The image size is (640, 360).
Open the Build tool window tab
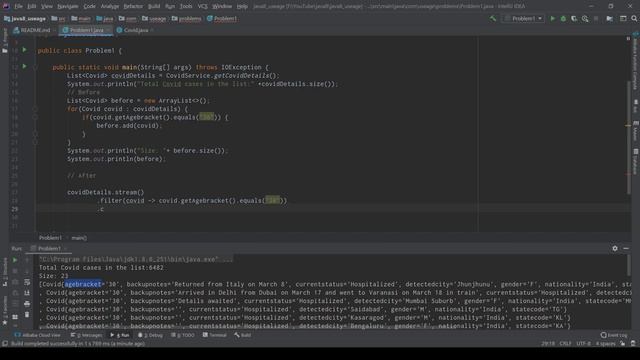point(243,335)
